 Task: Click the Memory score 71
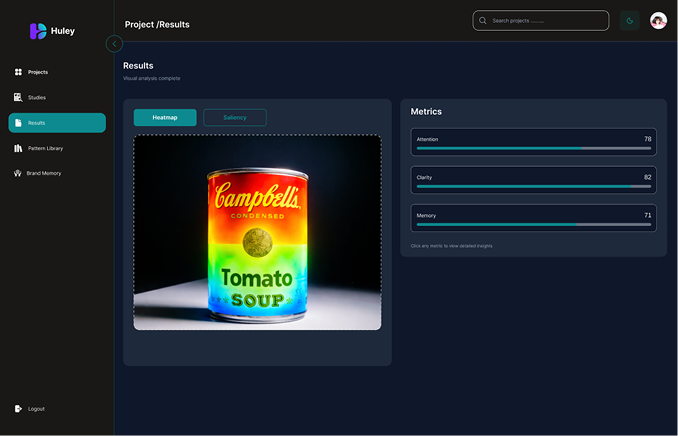(x=647, y=215)
